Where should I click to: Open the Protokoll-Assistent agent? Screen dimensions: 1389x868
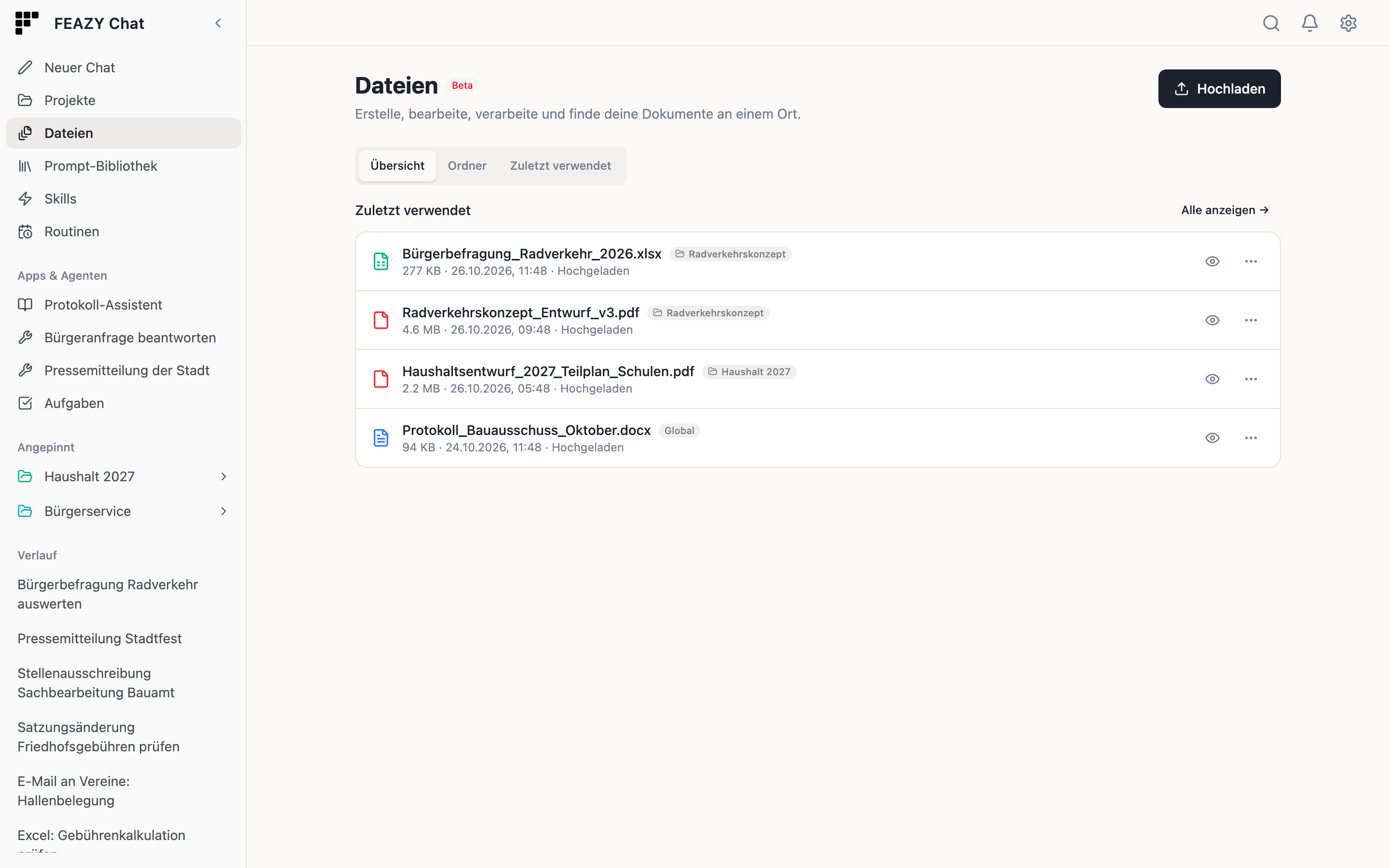[x=123, y=305]
